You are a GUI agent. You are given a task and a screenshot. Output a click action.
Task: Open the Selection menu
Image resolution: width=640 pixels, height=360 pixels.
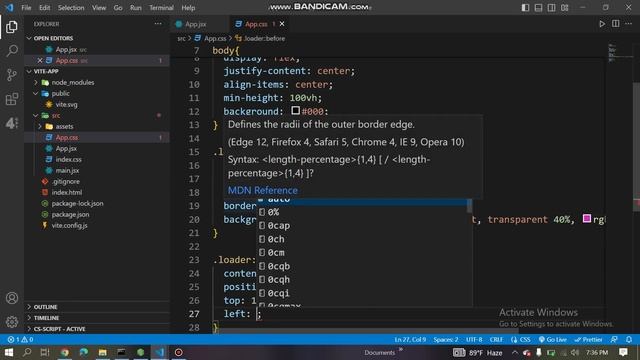tap(71, 8)
